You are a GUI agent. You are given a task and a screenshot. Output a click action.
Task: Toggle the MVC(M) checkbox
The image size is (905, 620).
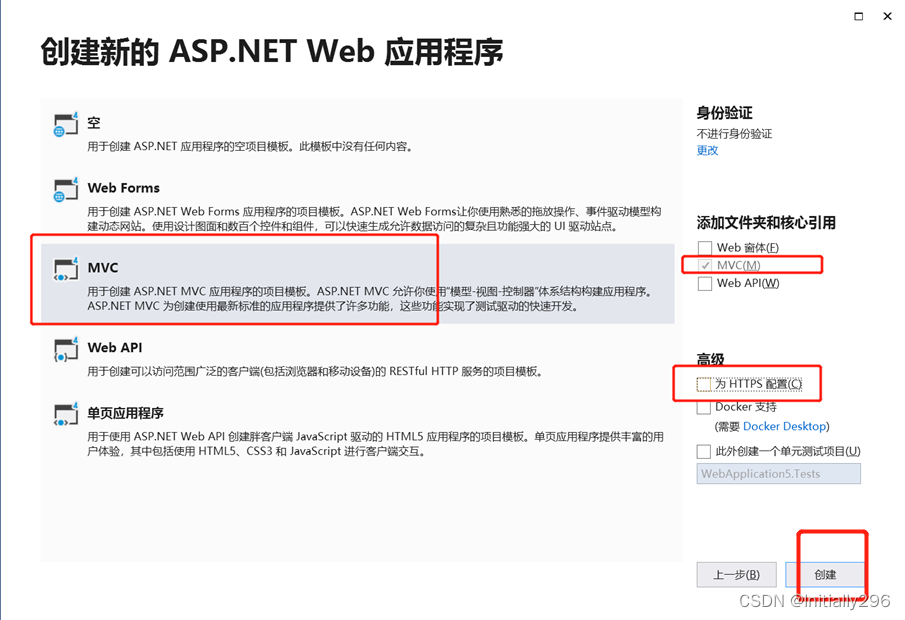point(705,266)
